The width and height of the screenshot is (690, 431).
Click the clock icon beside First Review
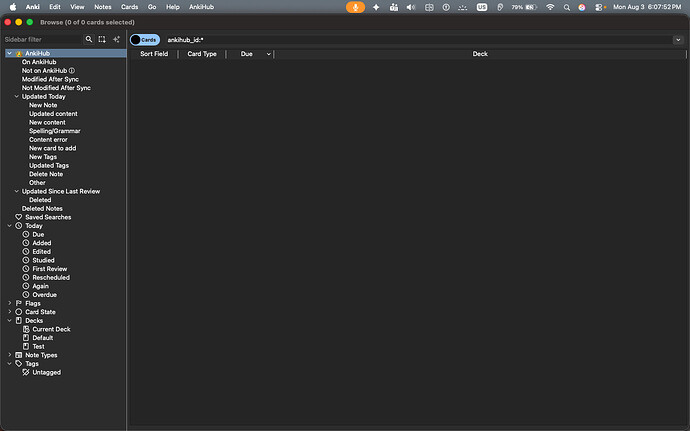(x=26, y=269)
